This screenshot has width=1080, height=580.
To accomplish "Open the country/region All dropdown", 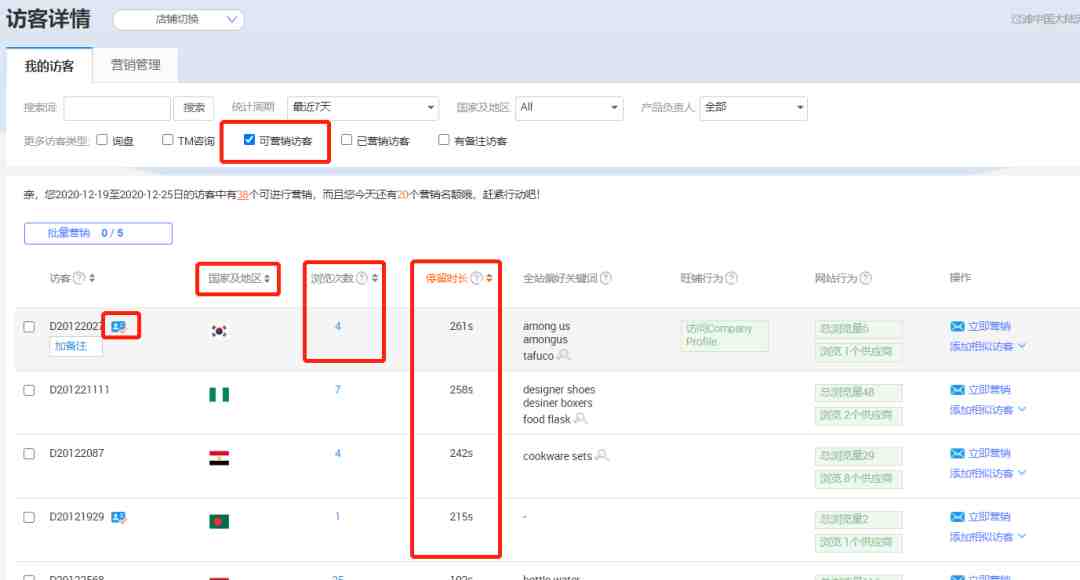I will [569, 107].
